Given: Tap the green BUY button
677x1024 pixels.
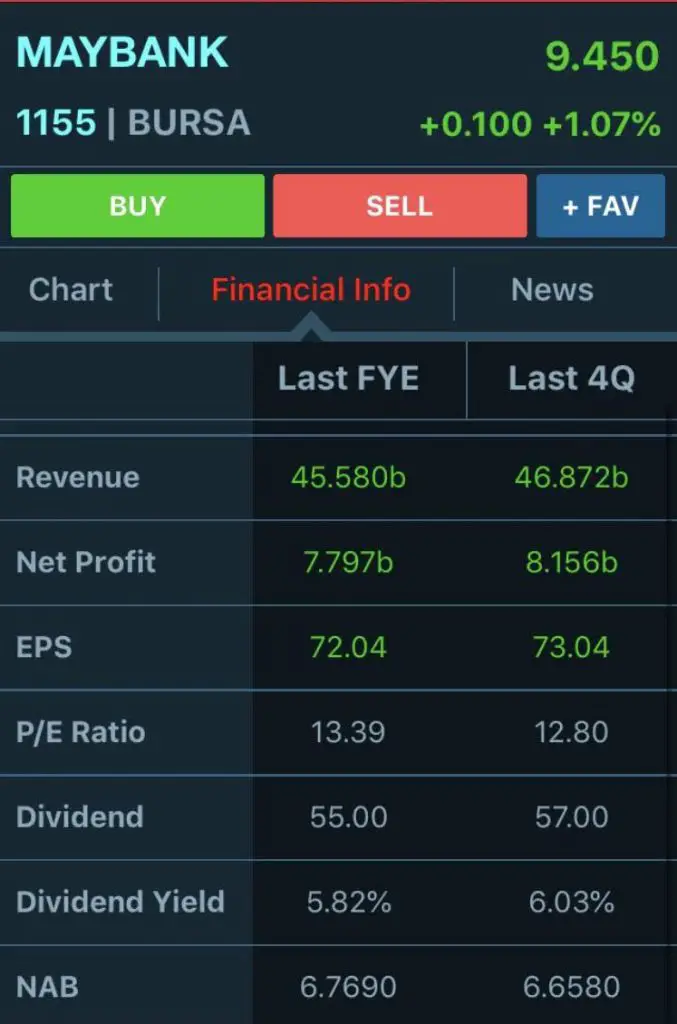Looking at the screenshot, I should coord(138,206).
